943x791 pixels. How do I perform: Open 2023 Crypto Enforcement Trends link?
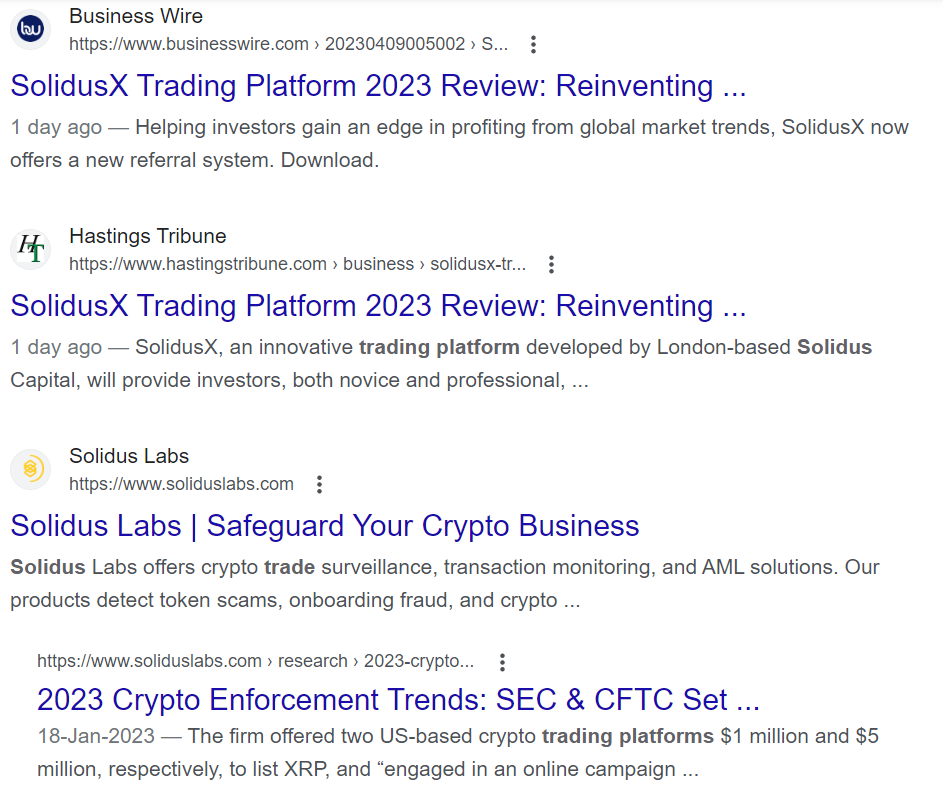[x=398, y=700]
